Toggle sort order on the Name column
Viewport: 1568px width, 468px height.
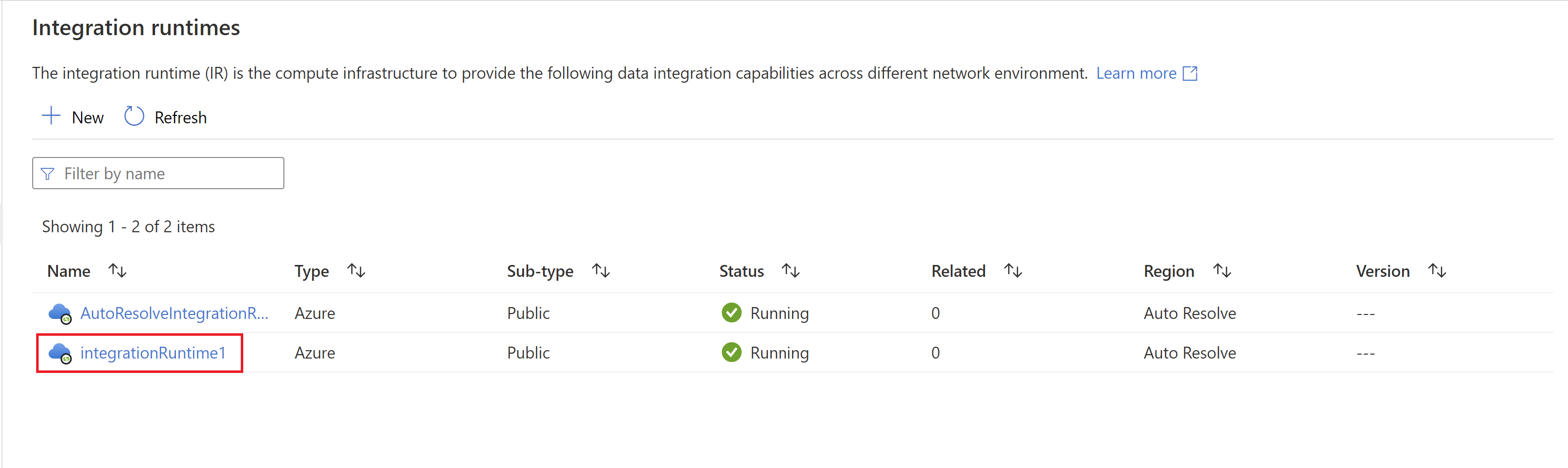[117, 270]
